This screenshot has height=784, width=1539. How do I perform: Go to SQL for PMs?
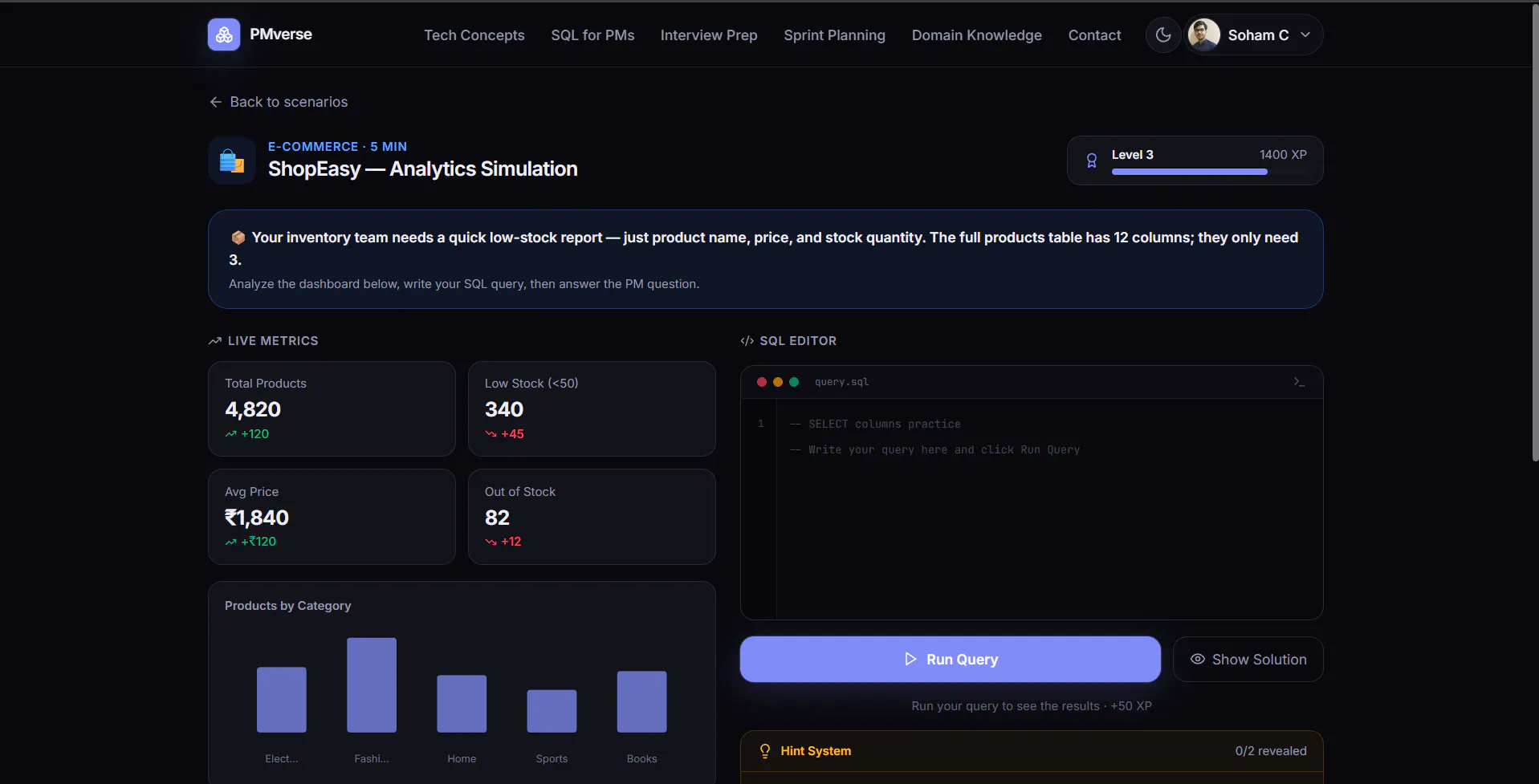592,35
